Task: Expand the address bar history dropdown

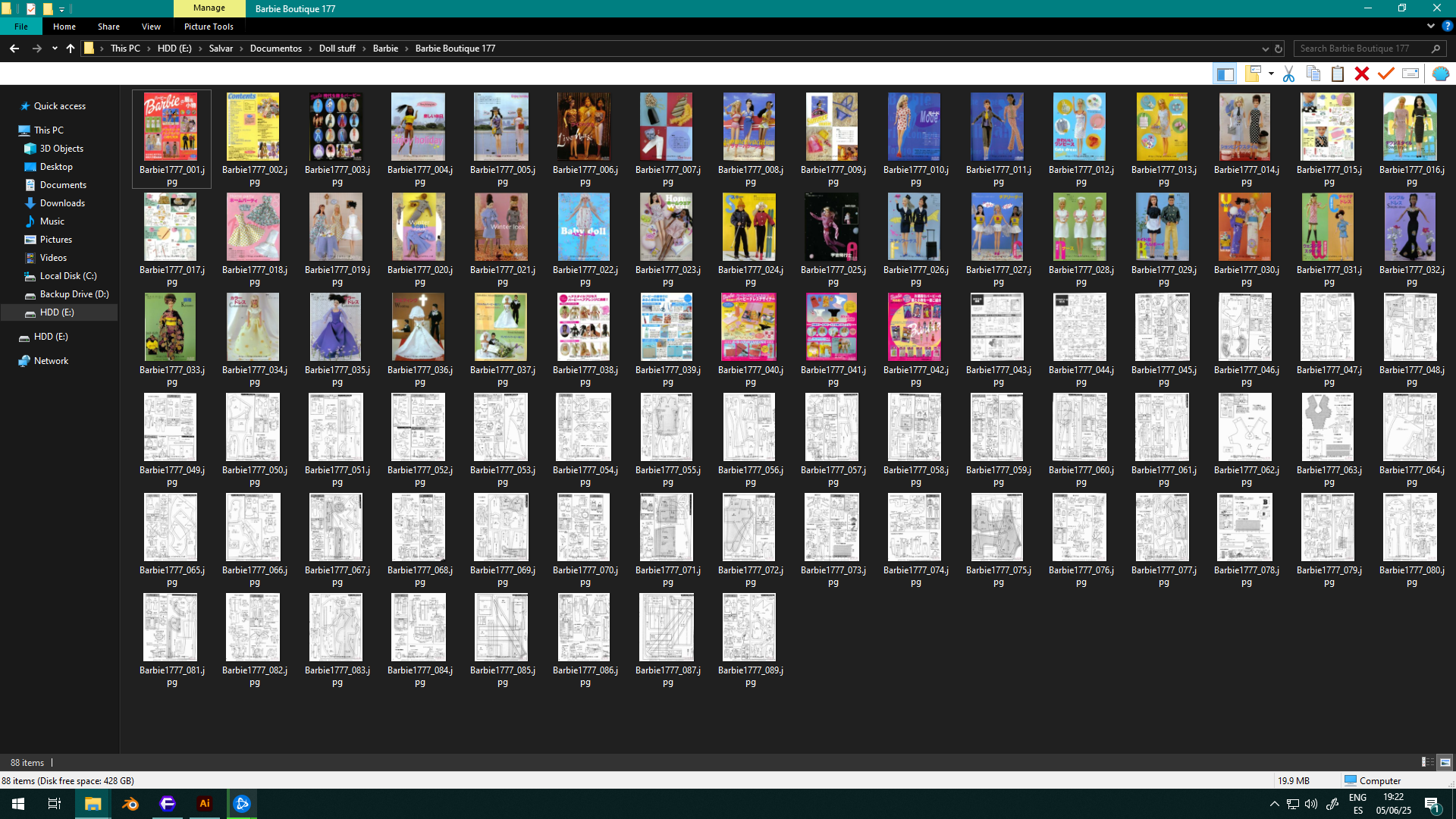Action: 1265,49
